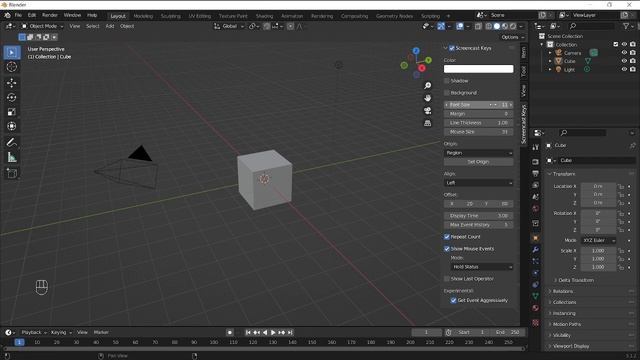Open the Modifier properties wrench tab
The image size is (640, 360).
click(x=536, y=249)
